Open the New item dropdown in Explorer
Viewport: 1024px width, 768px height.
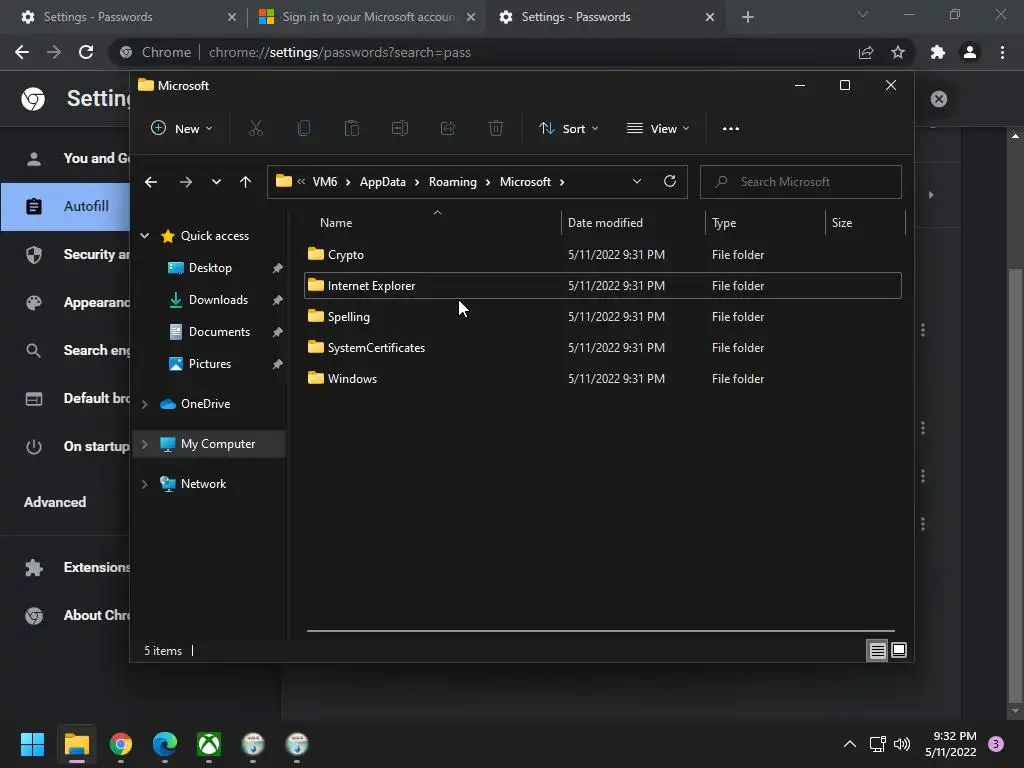(182, 129)
